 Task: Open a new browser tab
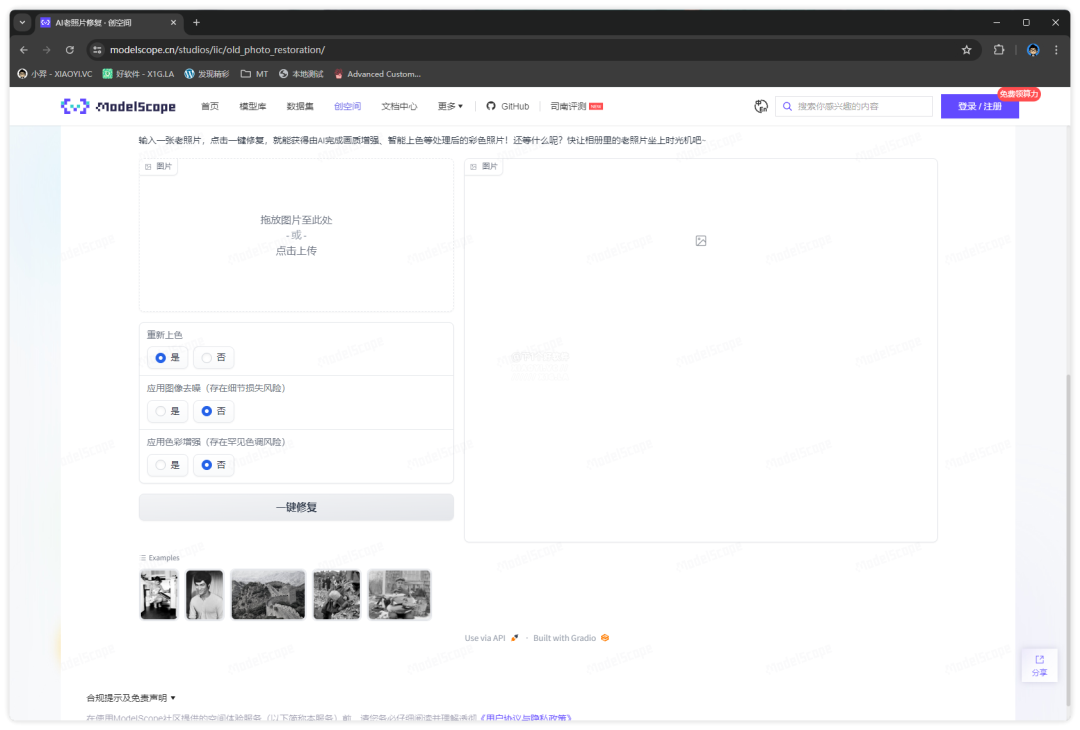[196, 23]
